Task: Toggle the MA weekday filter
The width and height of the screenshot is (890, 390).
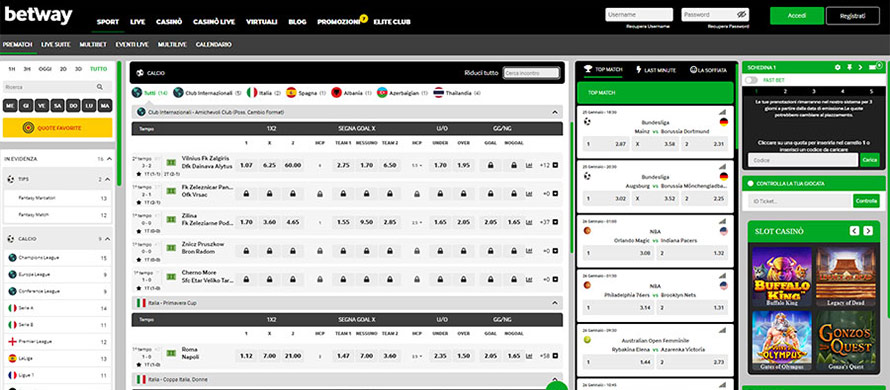Action: coord(104,106)
